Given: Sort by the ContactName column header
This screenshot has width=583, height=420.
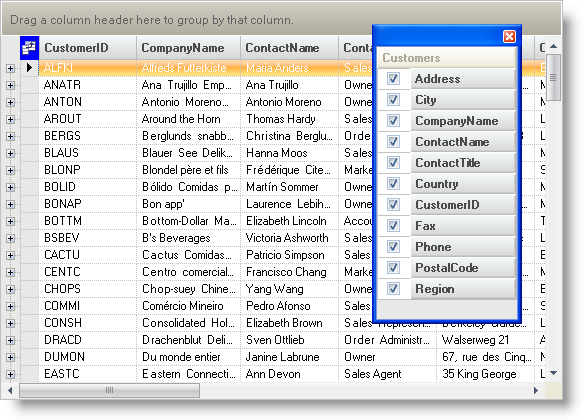Looking at the screenshot, I should [289, 48].
